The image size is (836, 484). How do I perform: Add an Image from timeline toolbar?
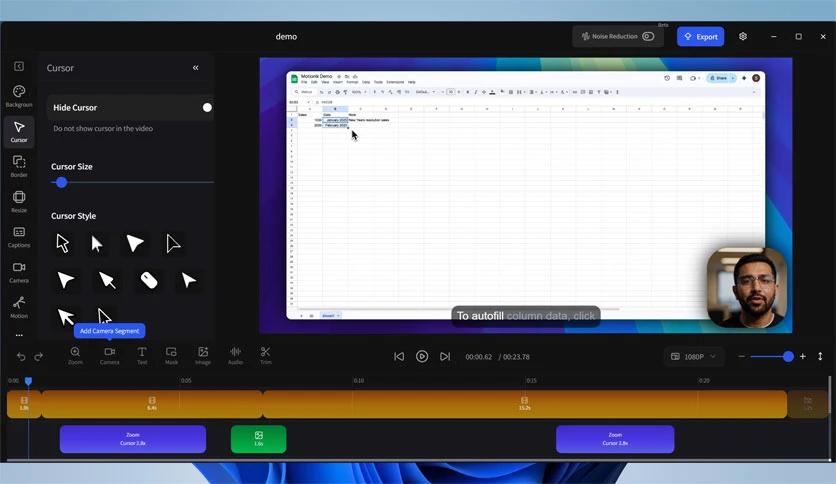tap(203, 356)
